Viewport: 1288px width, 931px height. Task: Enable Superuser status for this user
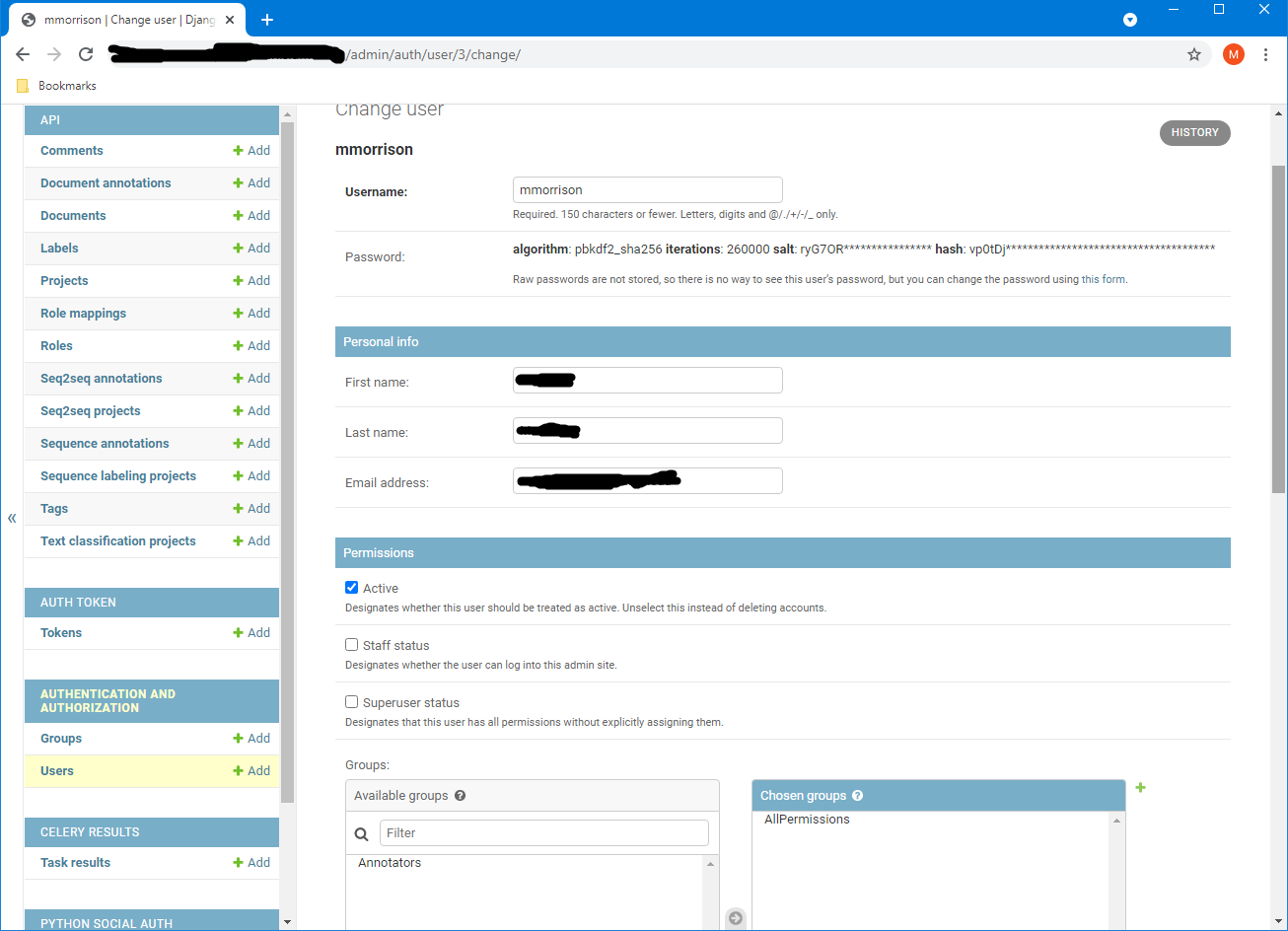coord(351,701)
